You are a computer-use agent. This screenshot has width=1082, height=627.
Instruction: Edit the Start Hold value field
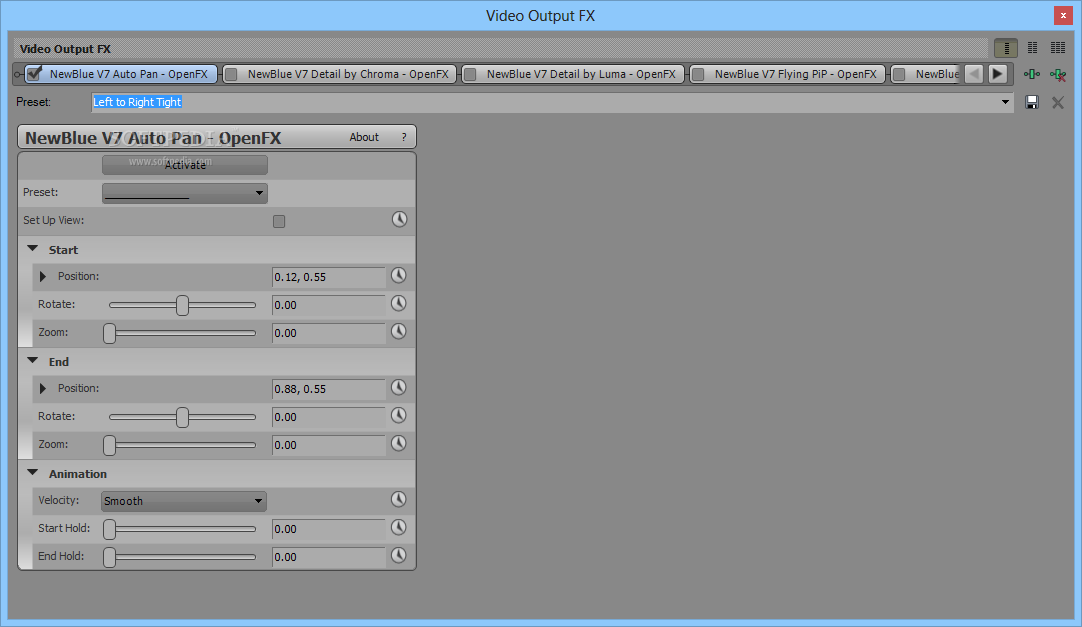(328, 529)
